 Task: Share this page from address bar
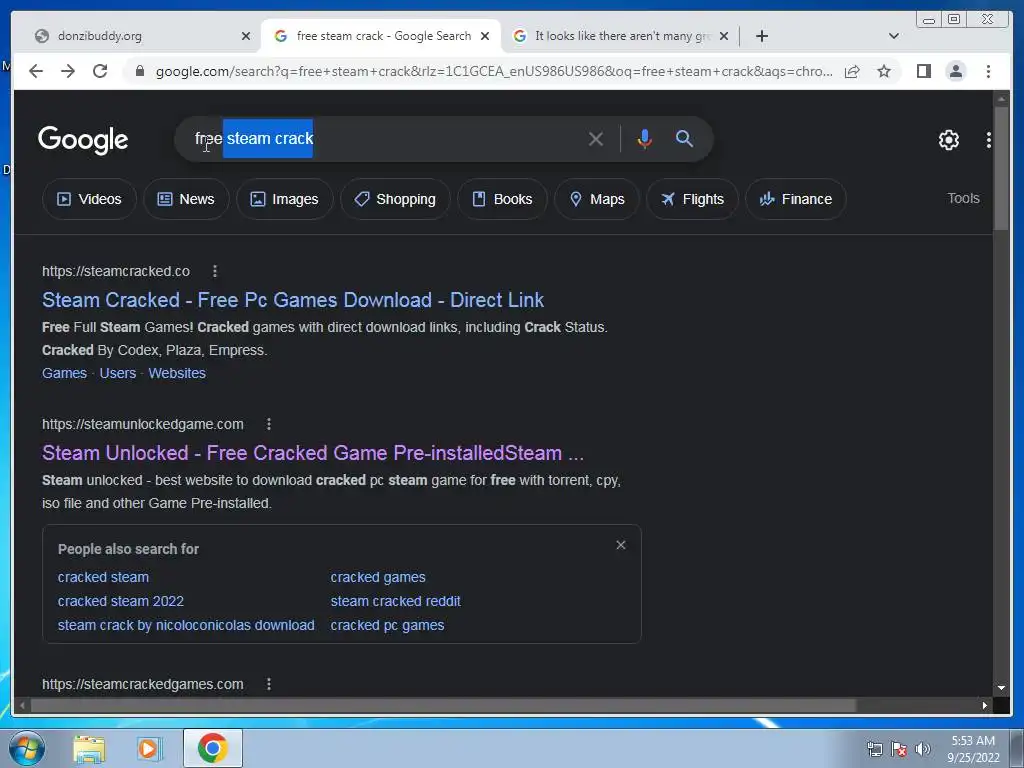coord(852,71)
